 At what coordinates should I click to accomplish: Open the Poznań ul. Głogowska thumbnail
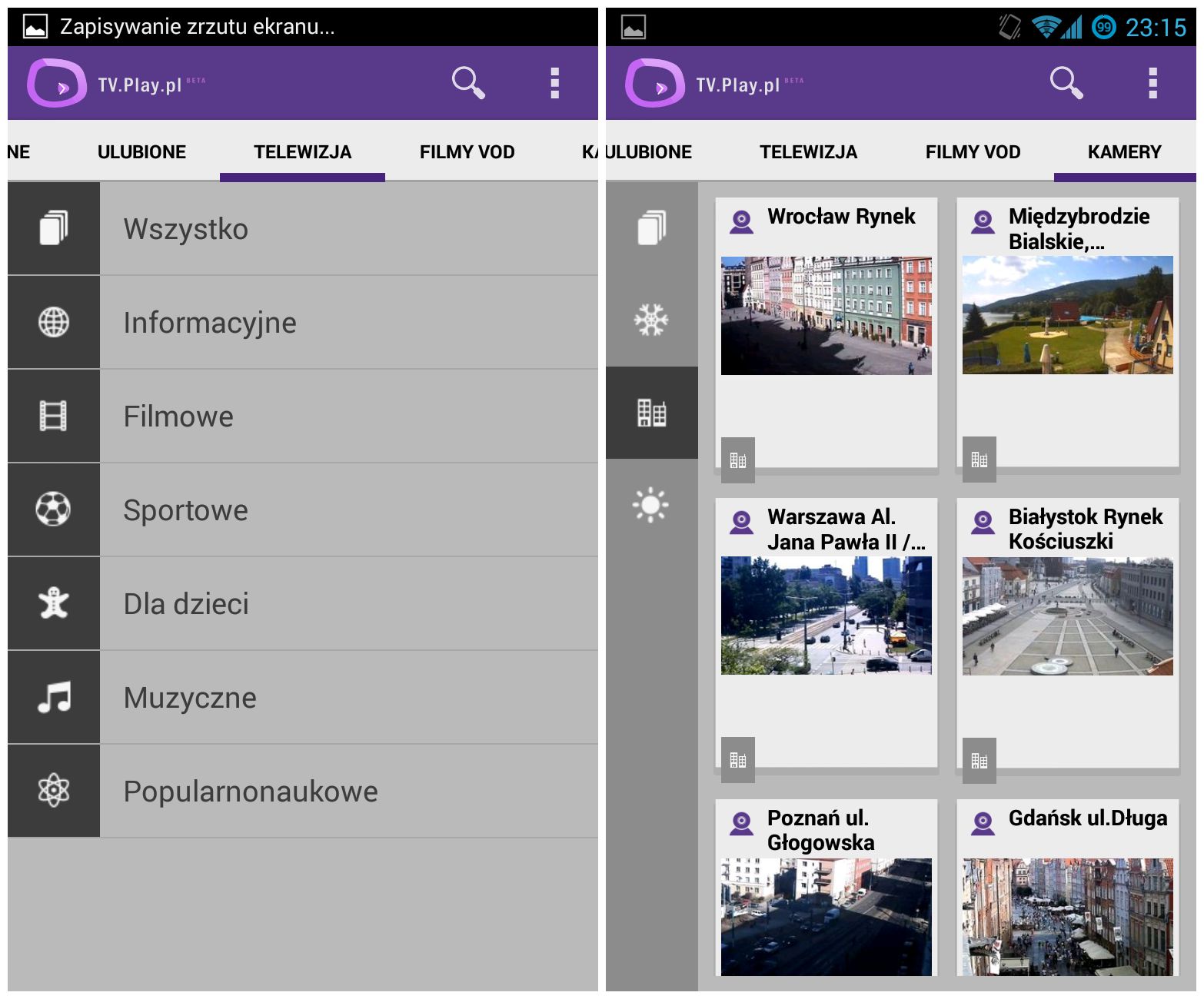827,917
